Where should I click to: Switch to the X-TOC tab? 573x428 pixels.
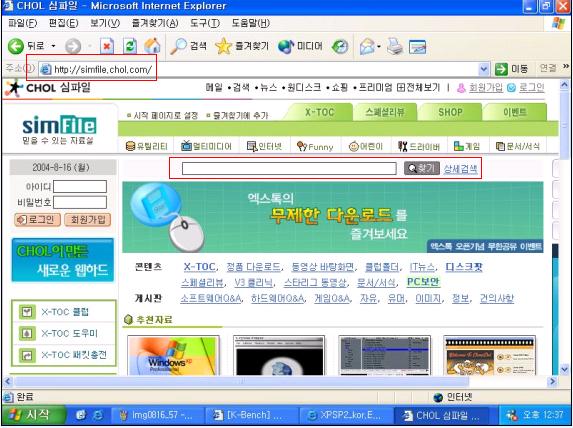click(x=319, y=112)
